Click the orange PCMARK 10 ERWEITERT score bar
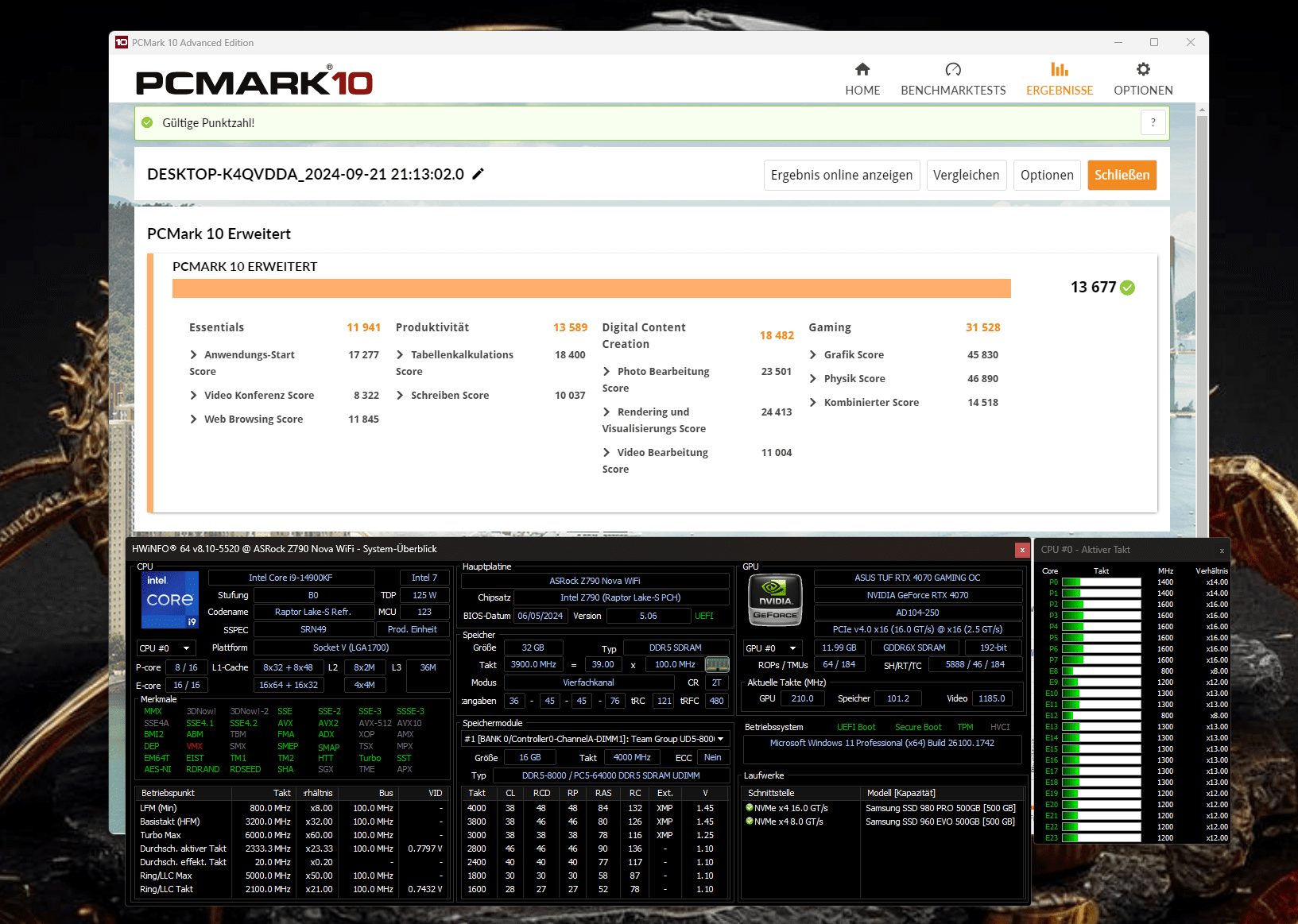The width and height of the screenshot is (1298, 924). click(591, 288)
